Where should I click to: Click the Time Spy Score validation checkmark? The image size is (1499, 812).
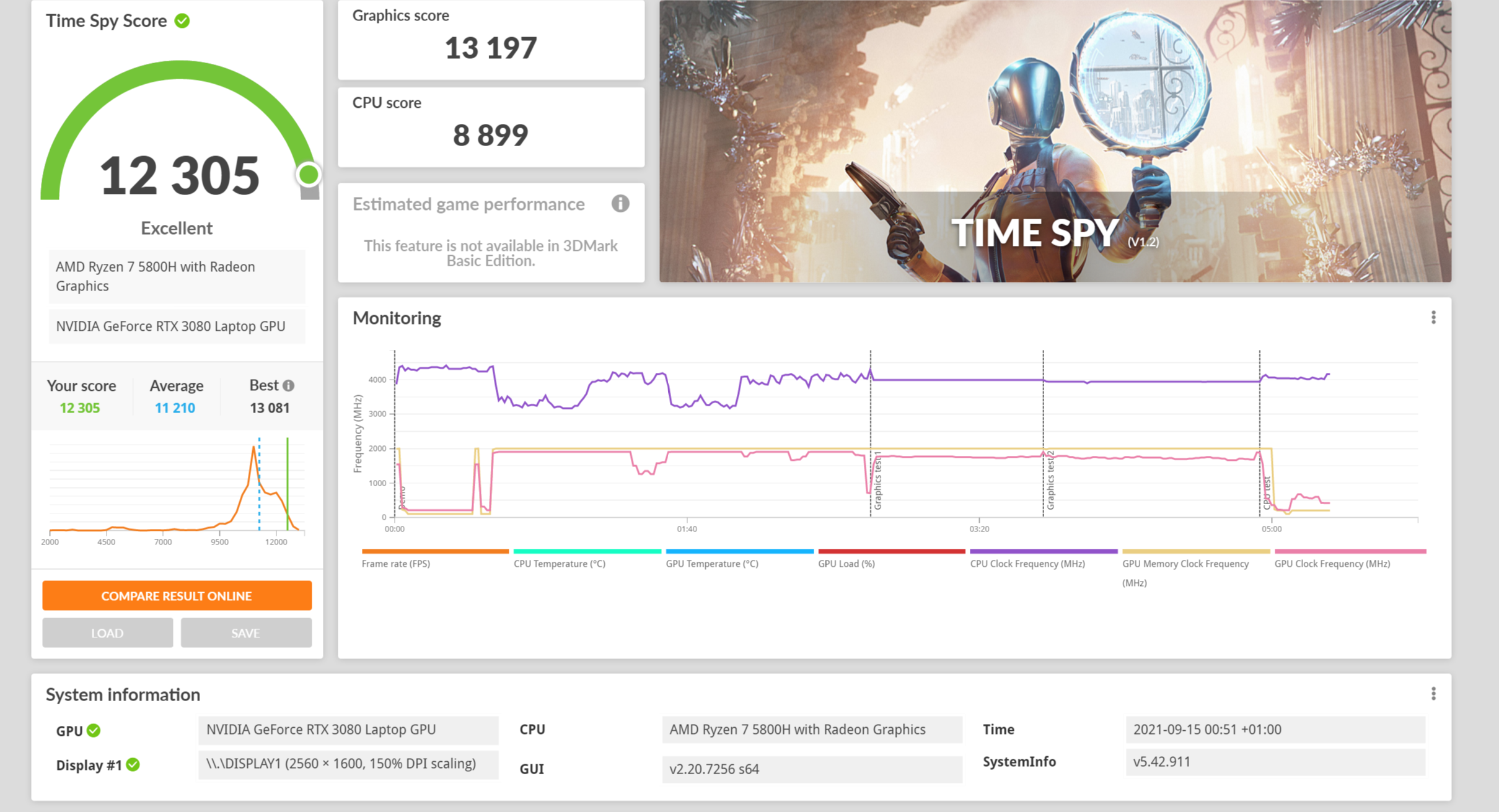click(182, 21)
